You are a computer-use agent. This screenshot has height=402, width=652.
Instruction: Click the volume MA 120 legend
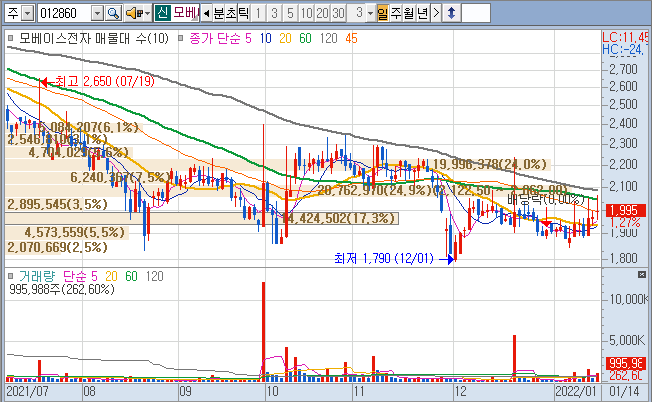(155, 276)
